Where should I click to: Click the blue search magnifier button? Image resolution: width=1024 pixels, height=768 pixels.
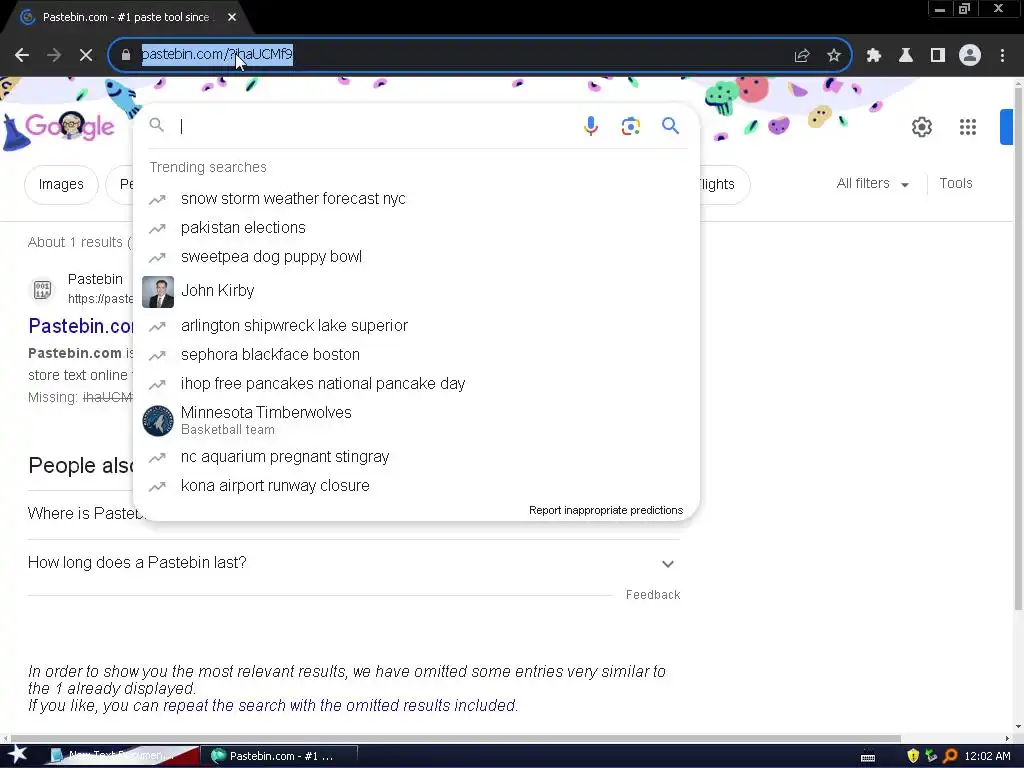(x=671, y=125)
